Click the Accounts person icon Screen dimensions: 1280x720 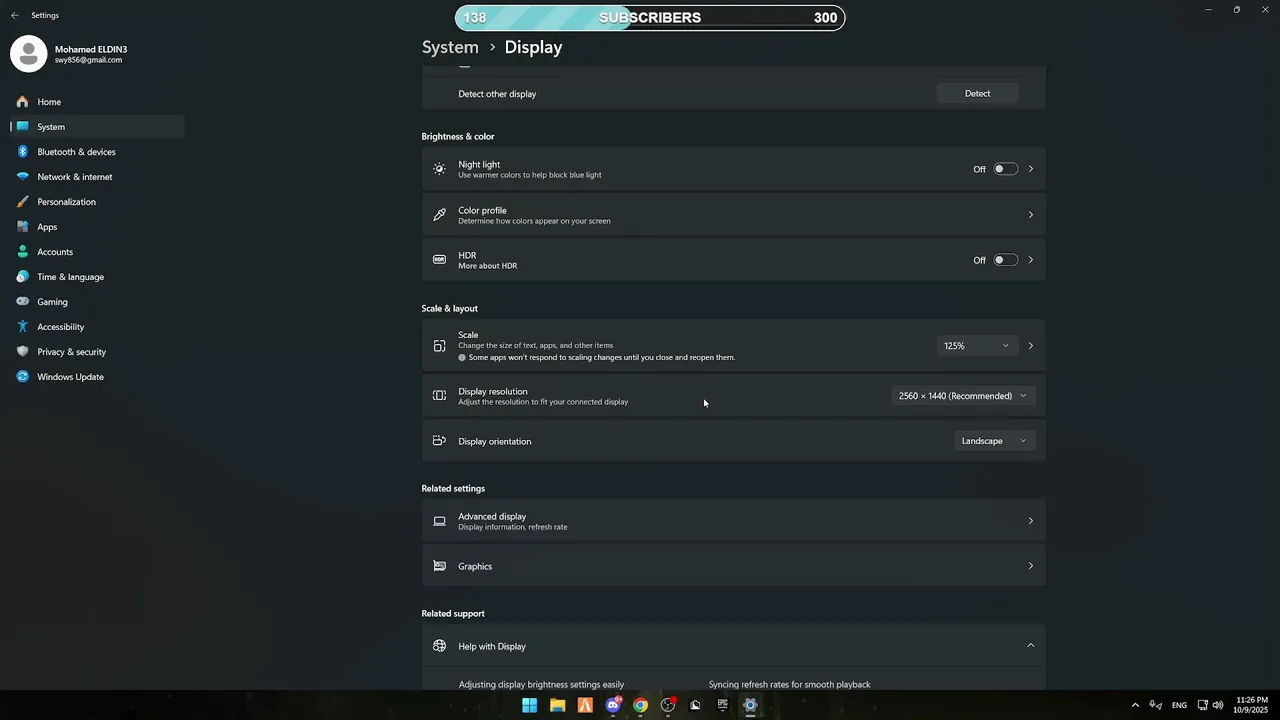[22, 252]
